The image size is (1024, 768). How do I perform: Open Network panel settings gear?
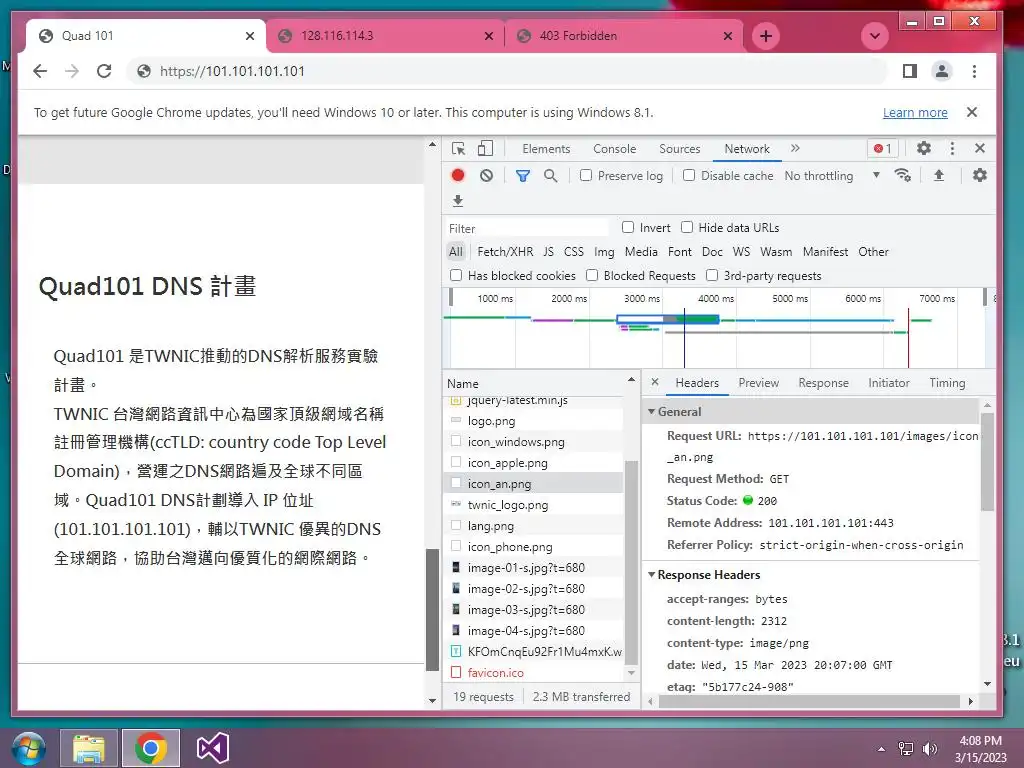pyautogui.click(x=980, y=175)
